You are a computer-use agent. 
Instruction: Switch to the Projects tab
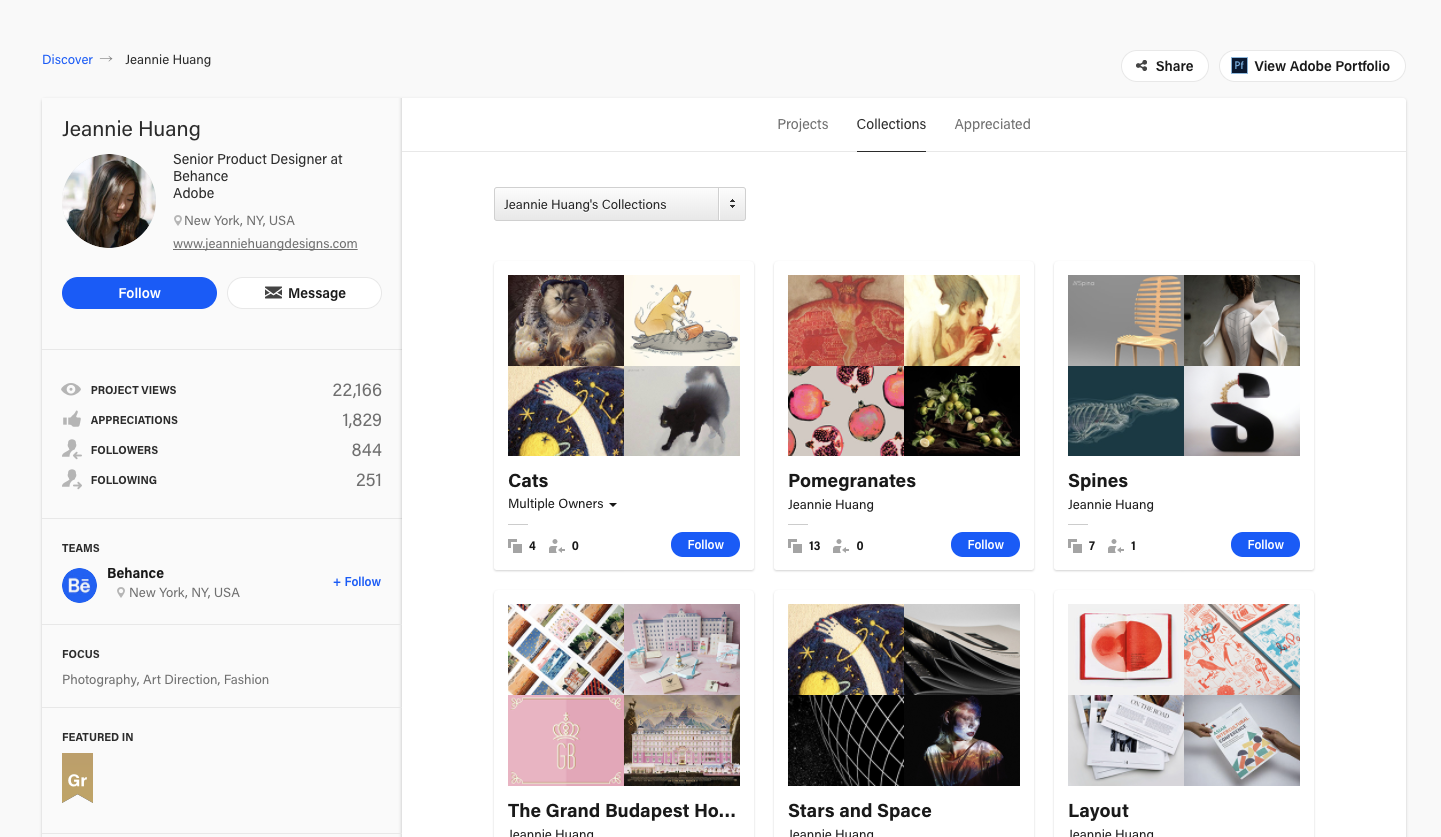[803, 124]
